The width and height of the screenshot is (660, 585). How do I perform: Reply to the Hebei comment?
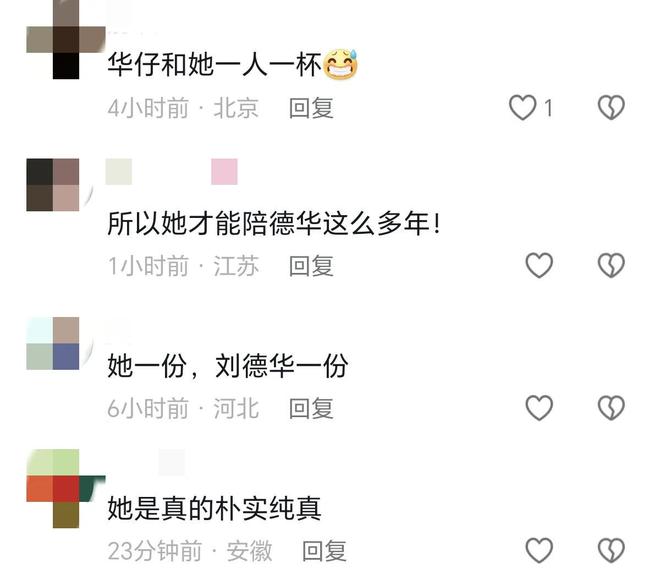click(311, 408)
